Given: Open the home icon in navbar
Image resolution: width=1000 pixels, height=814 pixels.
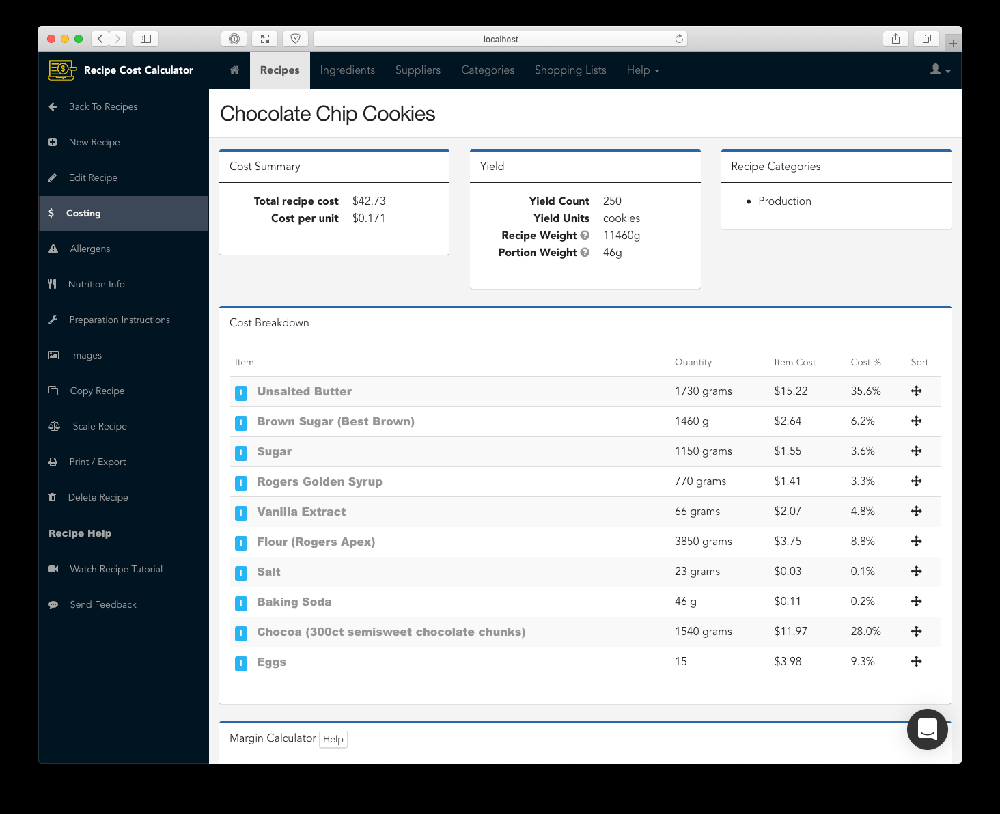Looking at the screenshot, I should pos(235,70).
